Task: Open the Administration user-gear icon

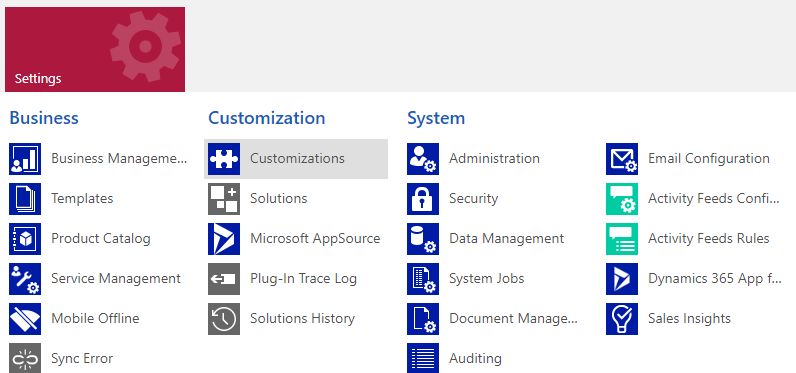Action: (x=423, y=159)
